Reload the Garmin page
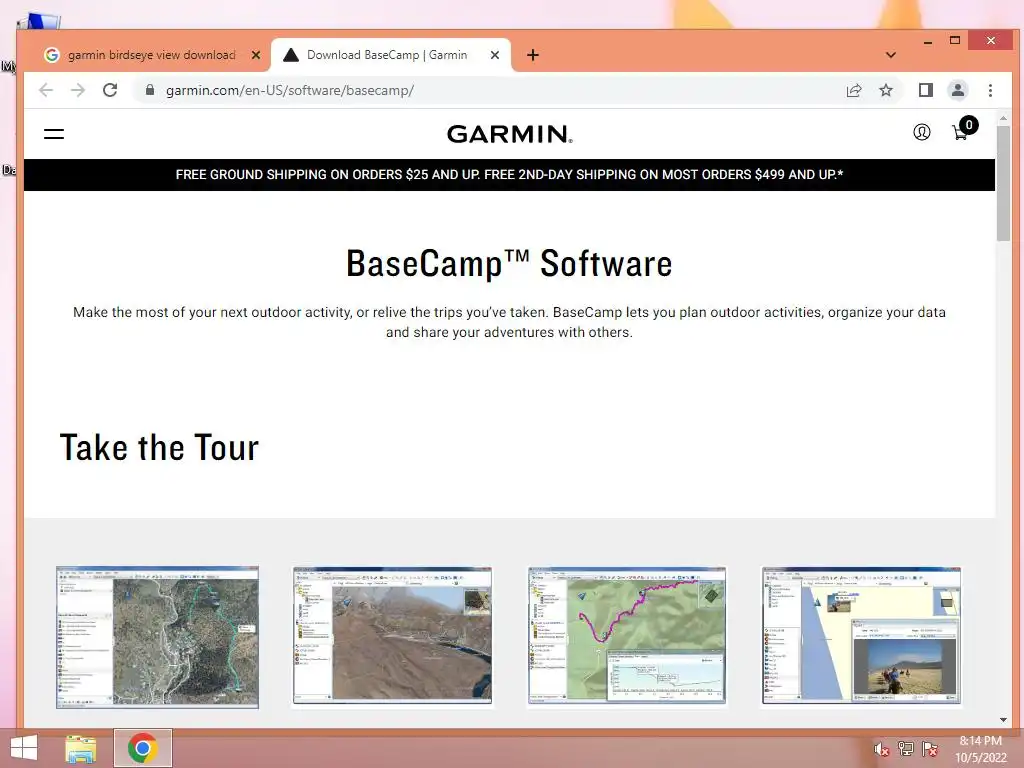Viewport: 1024px width, 768px height. 110,90
